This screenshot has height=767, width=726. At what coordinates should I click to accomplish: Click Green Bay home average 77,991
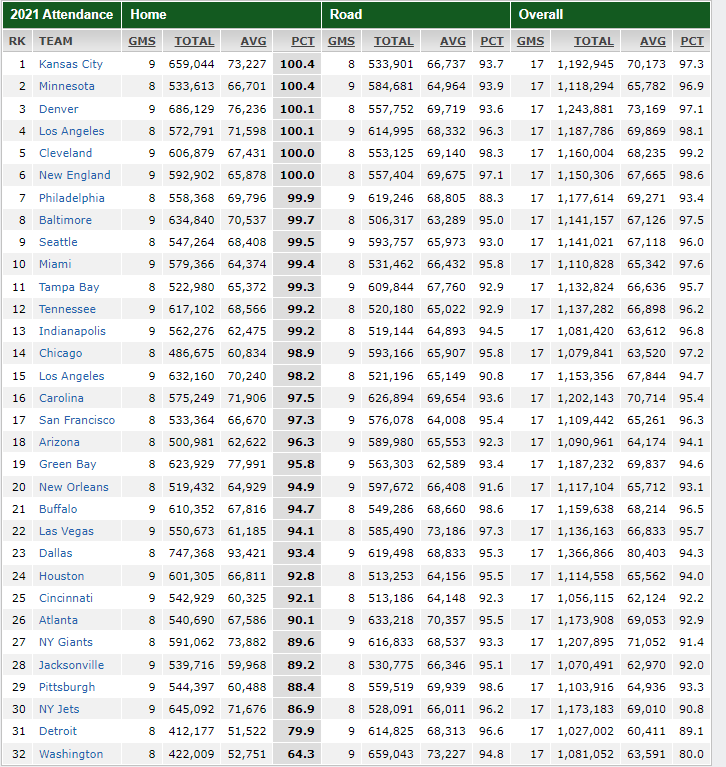[247, 464]
